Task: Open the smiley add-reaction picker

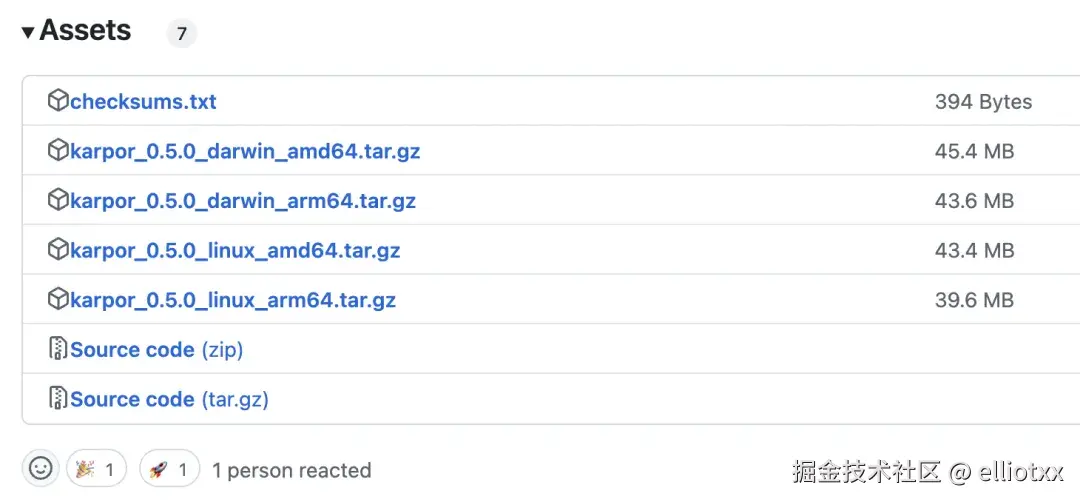Action: tap(41, 468)
